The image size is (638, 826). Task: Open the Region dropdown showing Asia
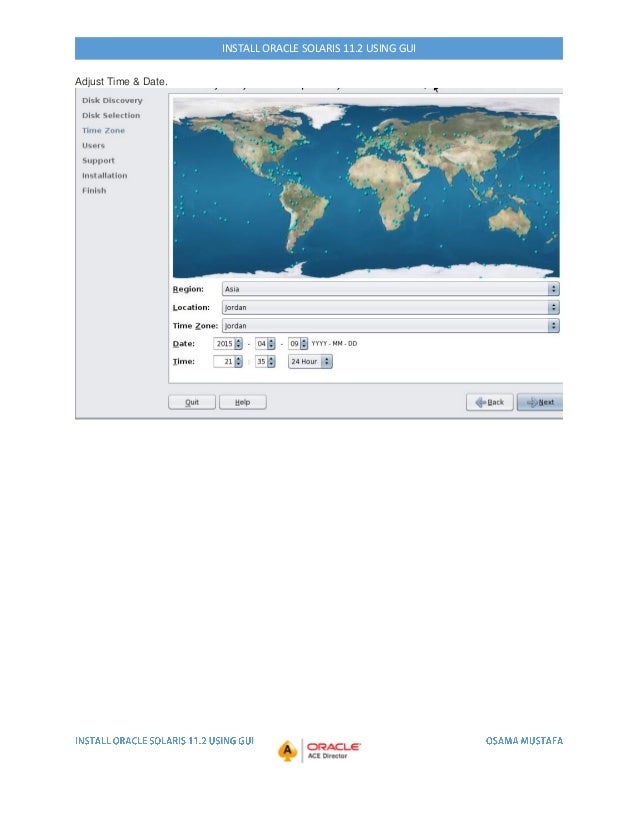pos(390,289)
